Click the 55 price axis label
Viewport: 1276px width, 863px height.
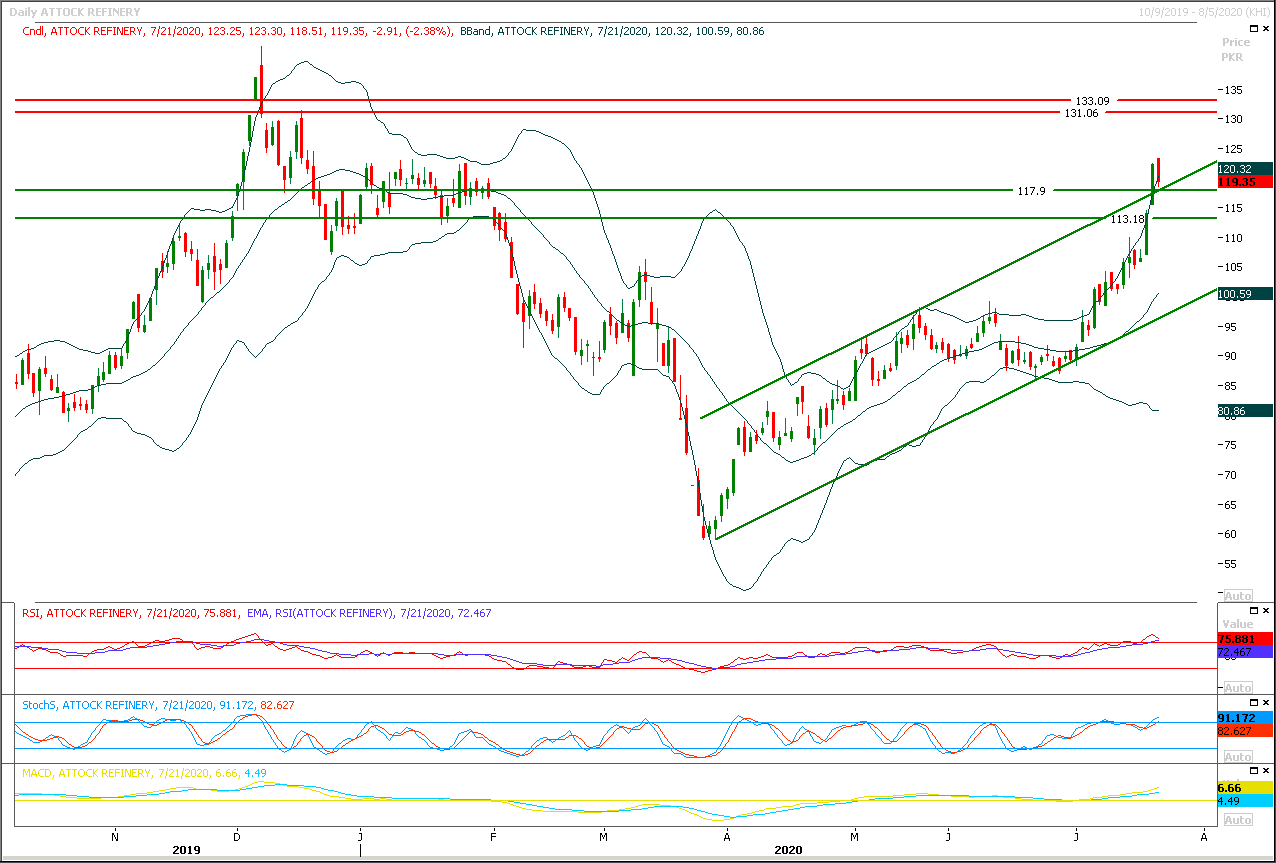point(1232,565)
